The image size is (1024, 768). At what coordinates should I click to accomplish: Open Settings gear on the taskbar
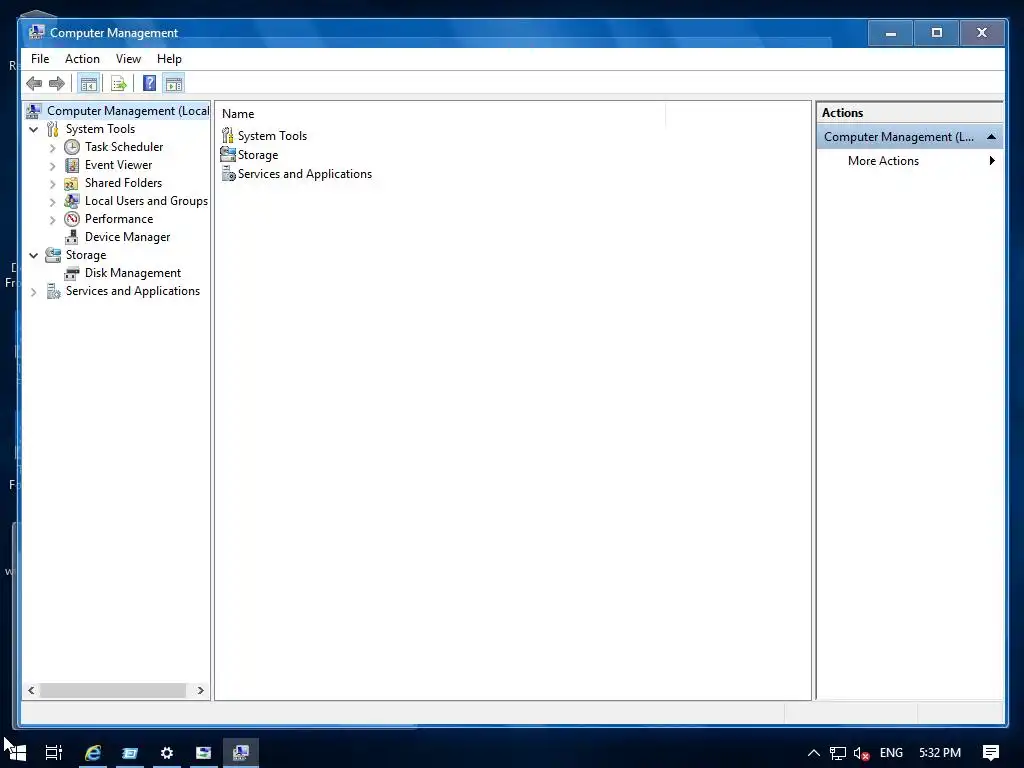(x=167, y=753)
